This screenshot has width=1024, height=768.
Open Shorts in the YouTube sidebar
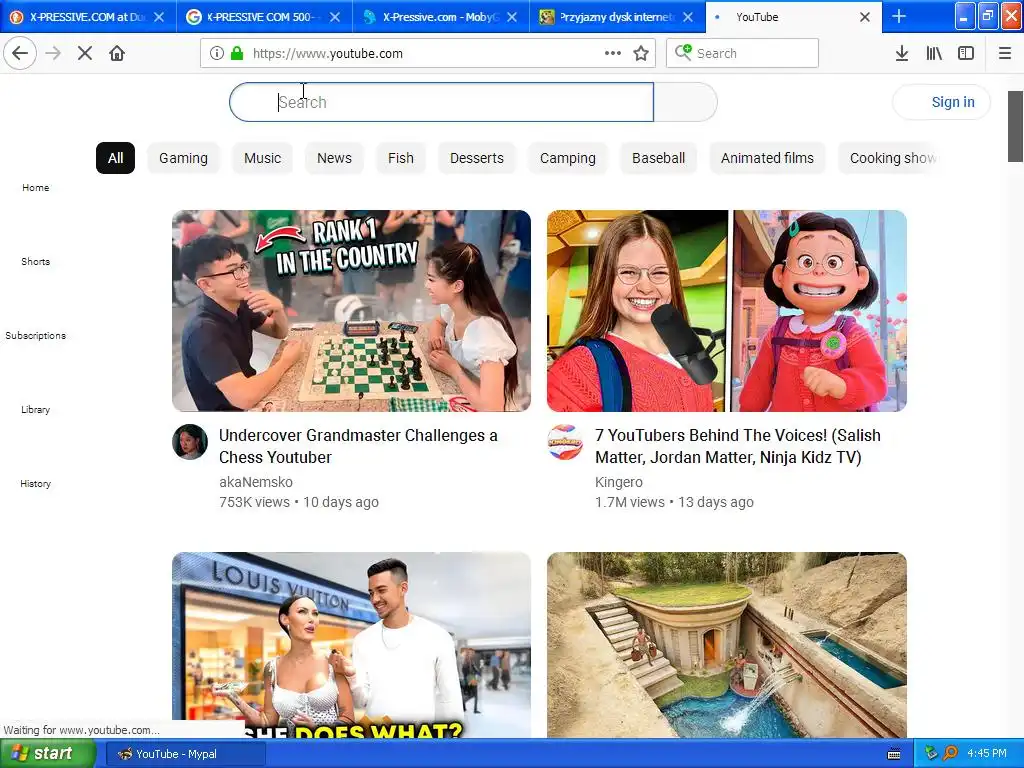click(x=35, y=261)
